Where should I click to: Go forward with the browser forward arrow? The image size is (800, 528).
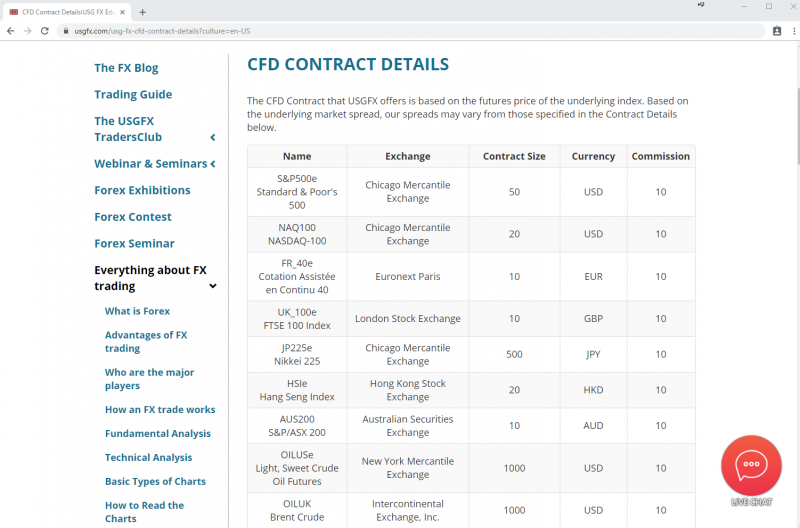click(28, 31)
